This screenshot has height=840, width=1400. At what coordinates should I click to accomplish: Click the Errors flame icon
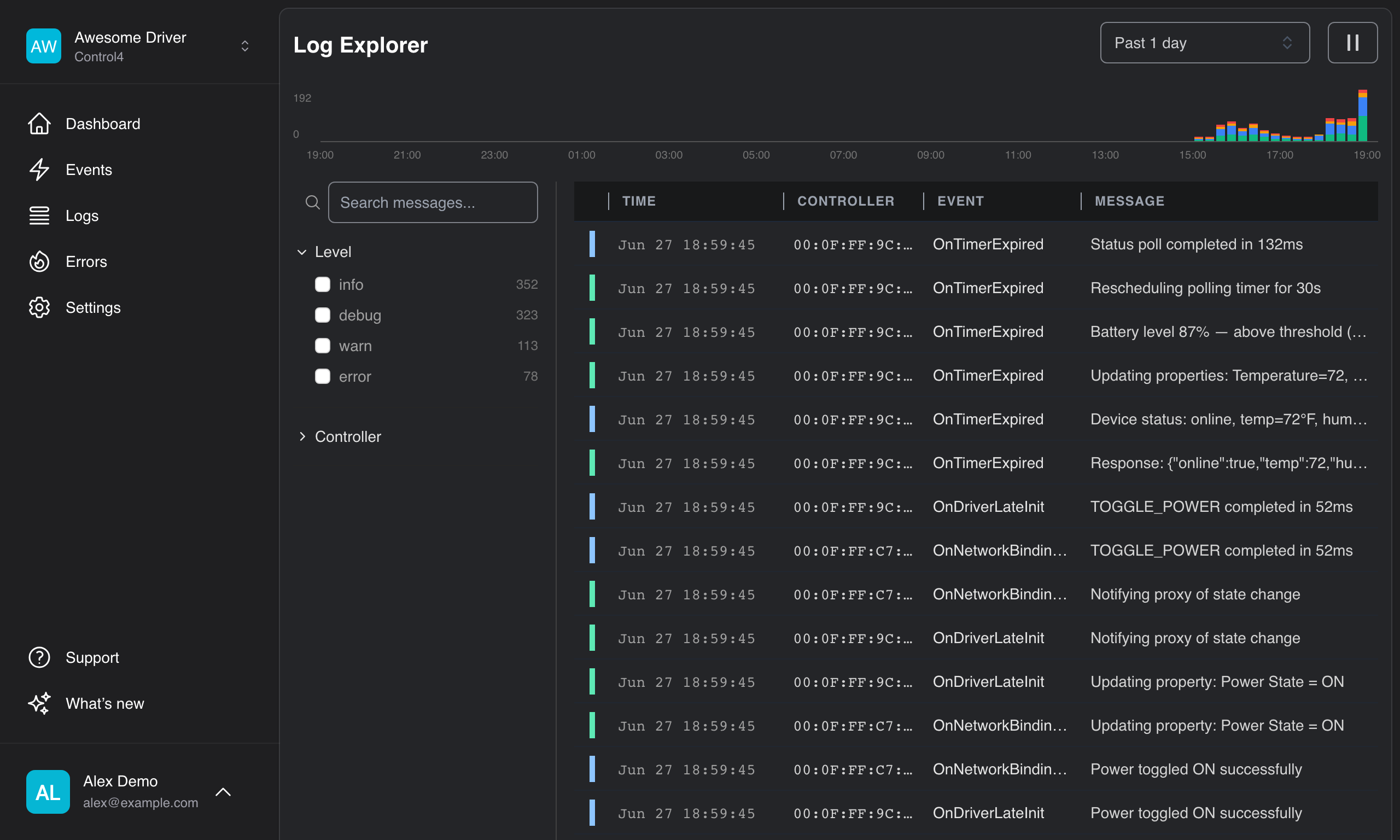[x=39, y=261]
